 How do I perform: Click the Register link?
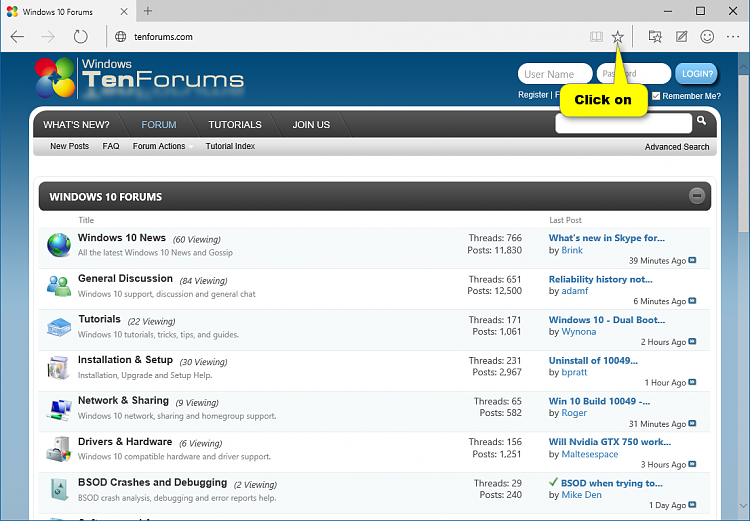[533, 95]
